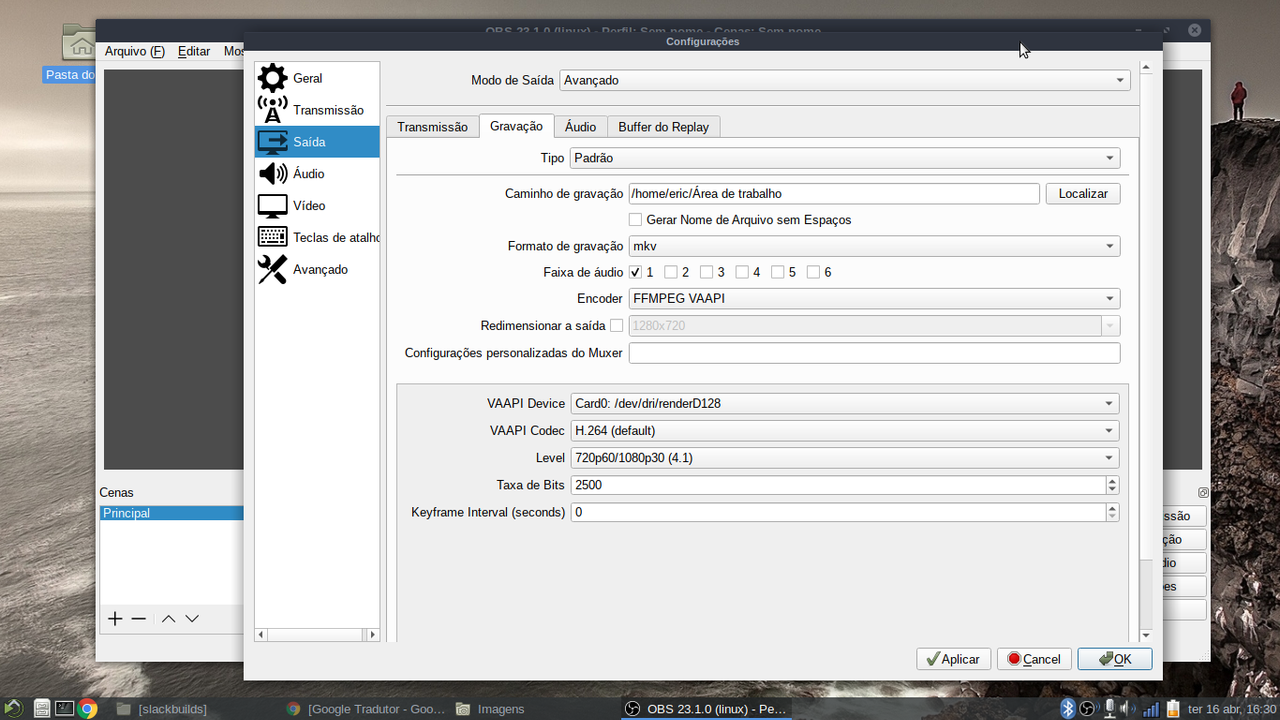
Task: Increase Taxa de Bits with up arrow
Action: (x=1112, y=480)
